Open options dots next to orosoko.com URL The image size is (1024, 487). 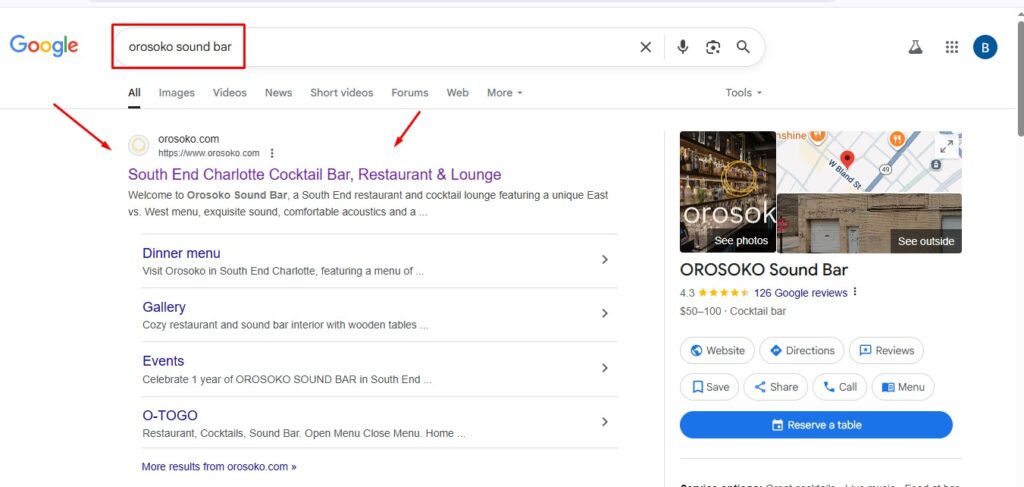272,153
